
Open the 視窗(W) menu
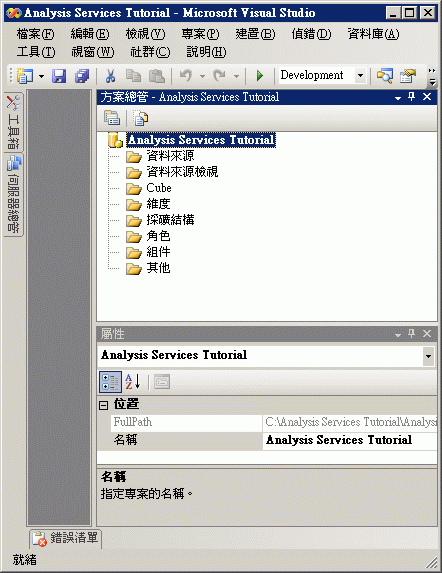pyautogui.click(x=92, y=52)
